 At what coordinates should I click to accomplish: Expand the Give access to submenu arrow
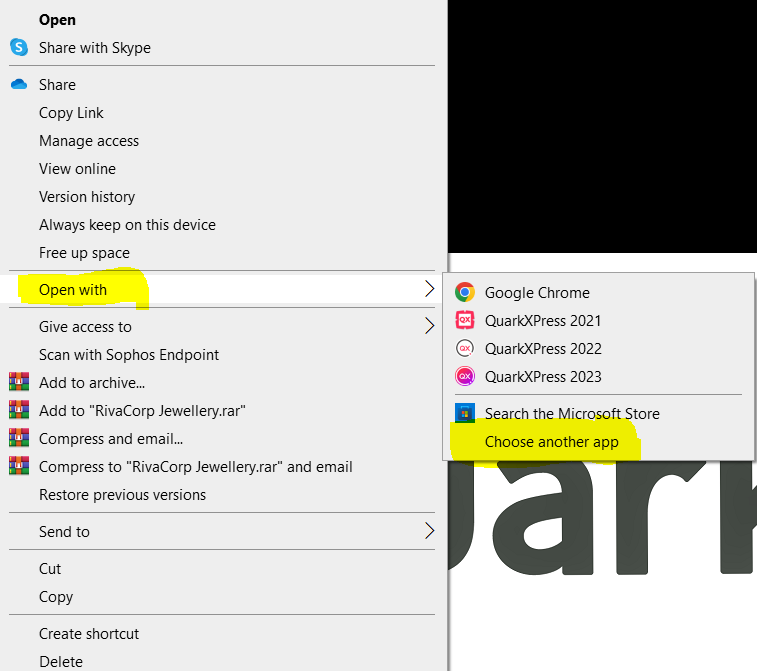429,326
